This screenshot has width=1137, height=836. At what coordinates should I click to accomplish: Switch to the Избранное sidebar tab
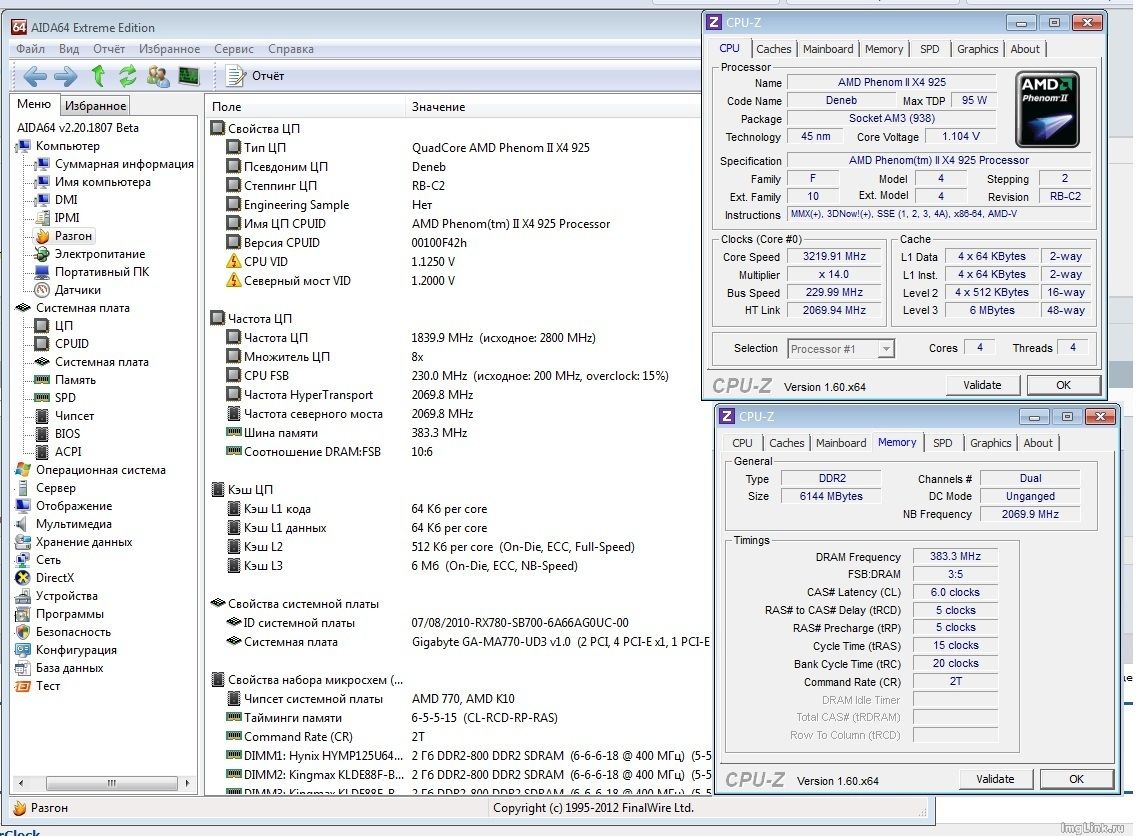click(x=95, y=105)
